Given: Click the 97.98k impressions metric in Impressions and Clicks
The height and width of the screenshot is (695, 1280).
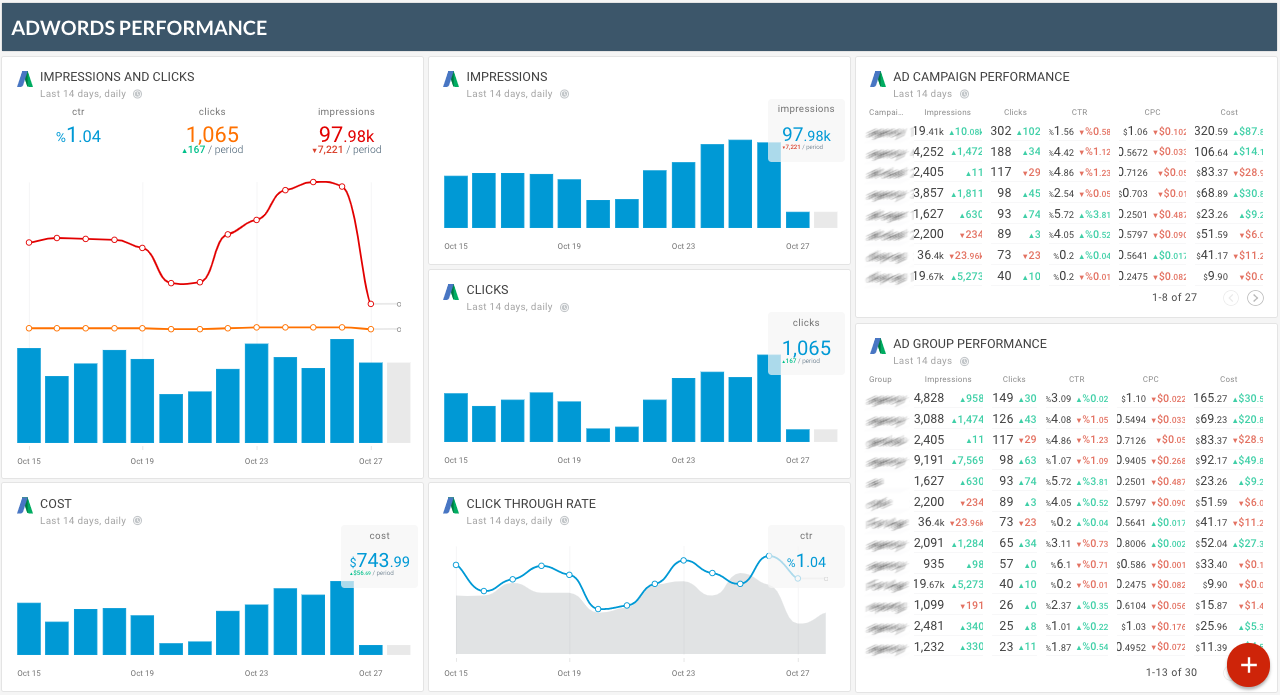Looking at the screenshot, I should click(346, 135).
